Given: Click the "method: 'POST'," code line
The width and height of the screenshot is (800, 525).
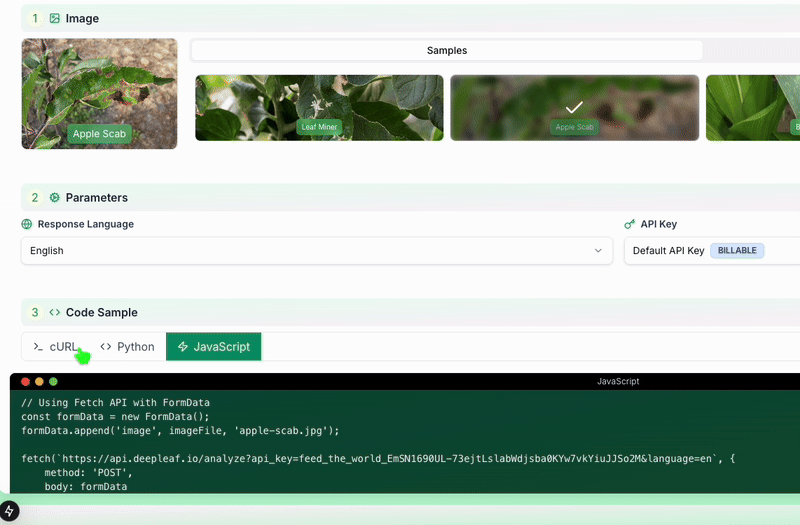Looking at the screenshot, I should click(x=88, y=473).
